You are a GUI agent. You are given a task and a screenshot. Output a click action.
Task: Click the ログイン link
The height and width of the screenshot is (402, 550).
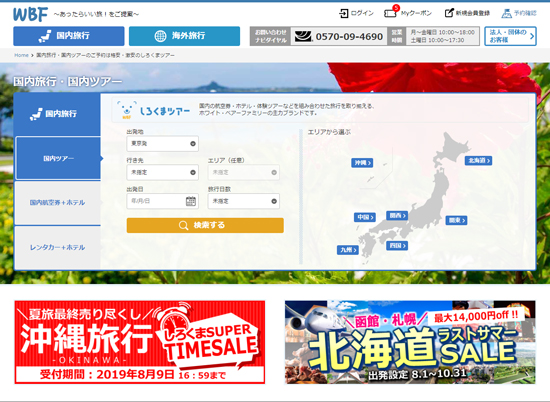(362, 13)
